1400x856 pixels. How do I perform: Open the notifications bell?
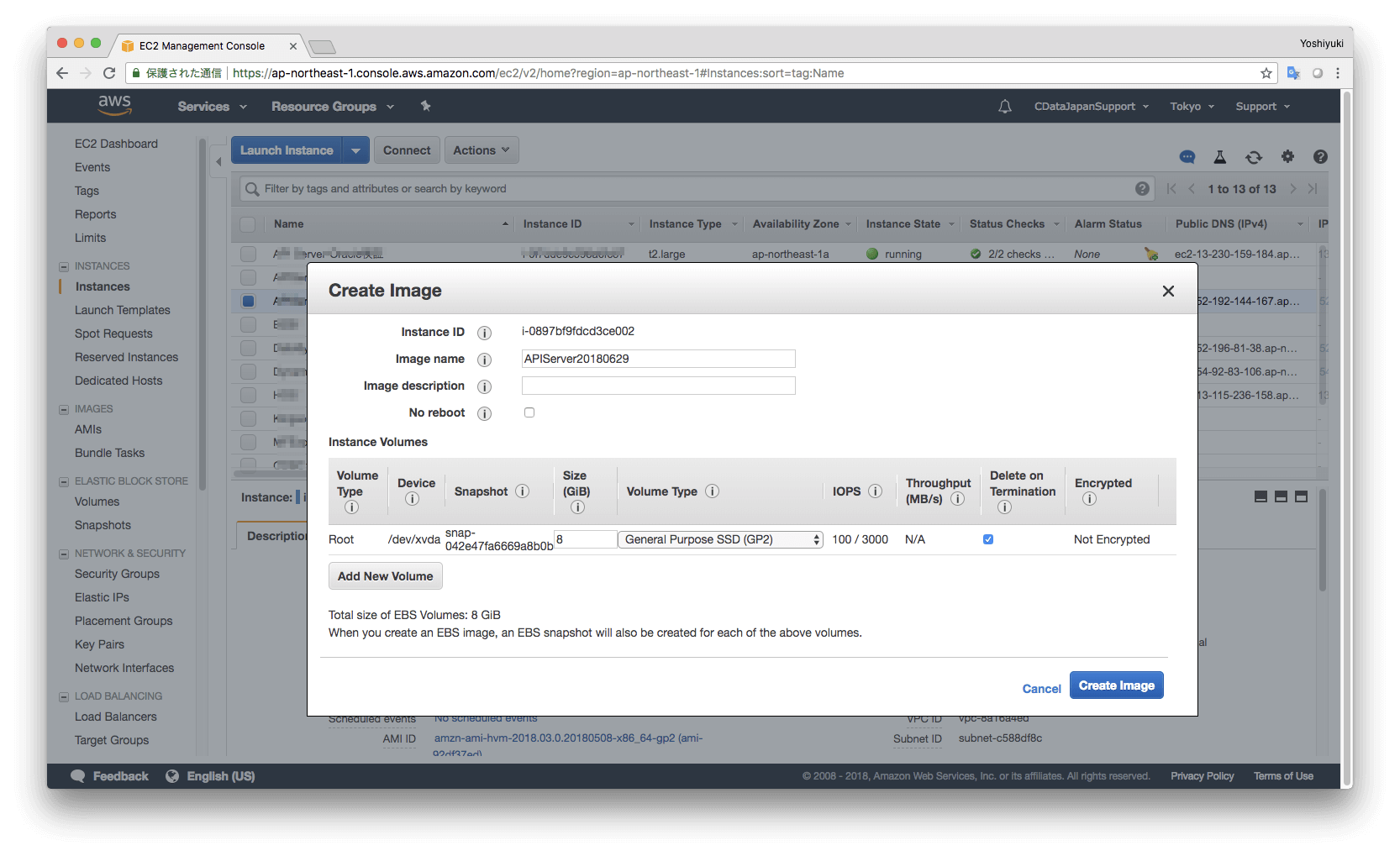point(1005,107)
